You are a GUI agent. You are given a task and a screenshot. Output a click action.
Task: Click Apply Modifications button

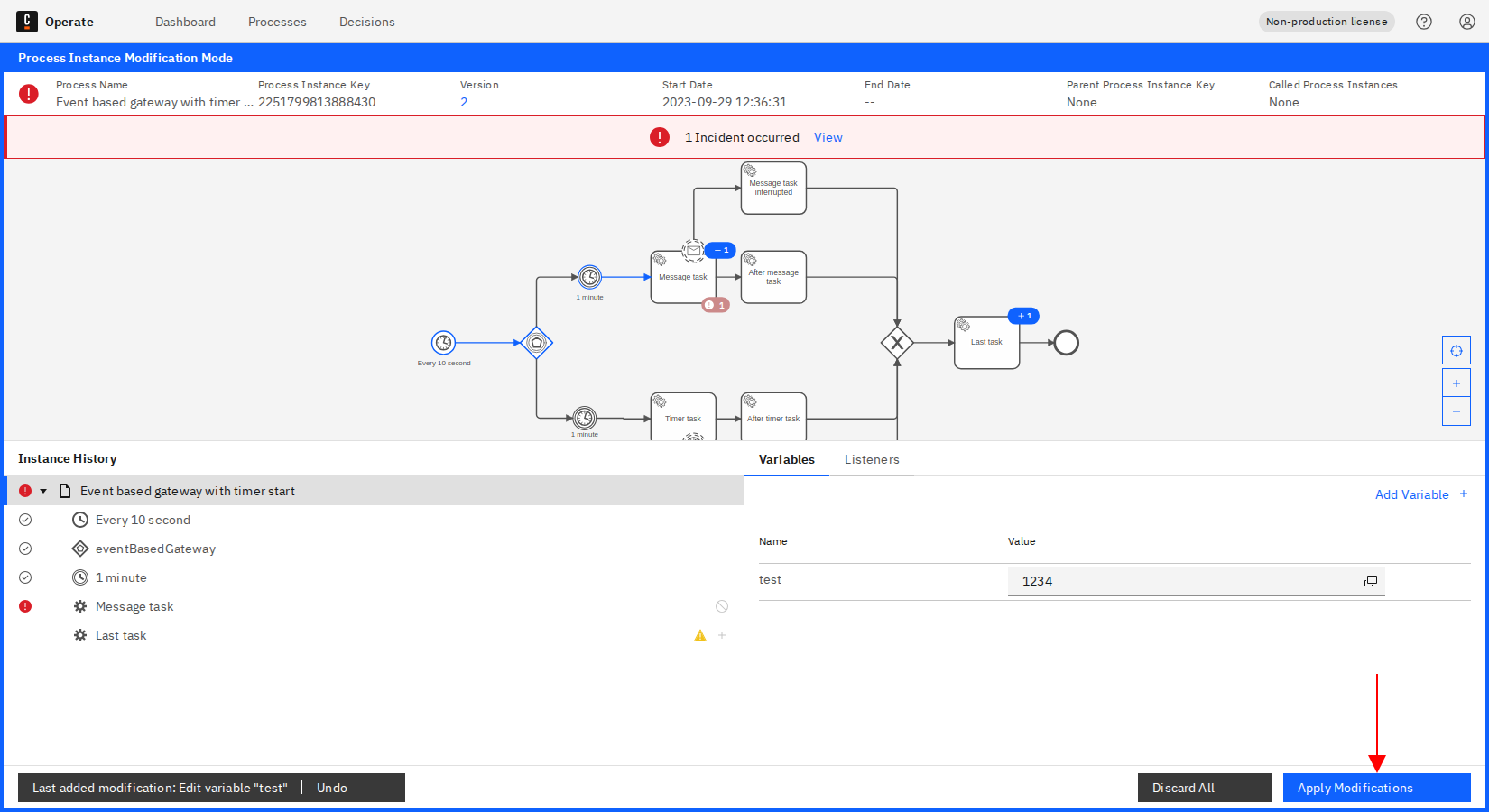(1376, 788)
